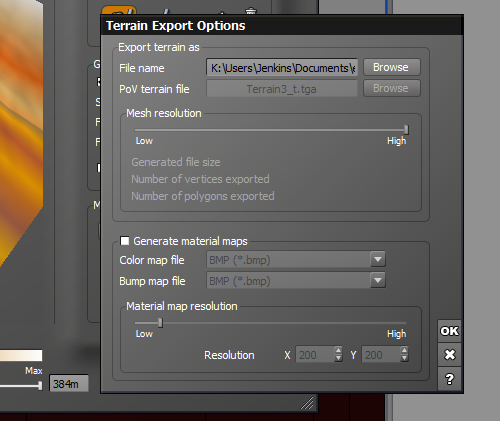Image resolution: width=500 pixels, height=421 pixels.
Task: Click the PoV terrain file field
Action: tap(282, 89)
